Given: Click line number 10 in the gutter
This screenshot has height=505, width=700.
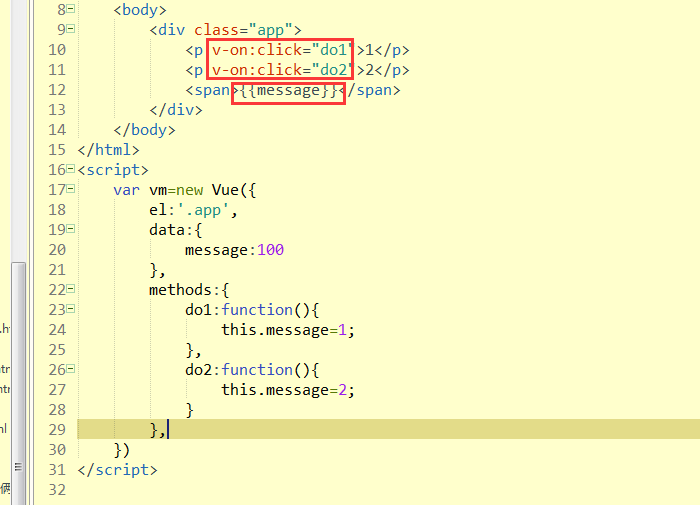Looking at the screenshot, I should point(57,50).
